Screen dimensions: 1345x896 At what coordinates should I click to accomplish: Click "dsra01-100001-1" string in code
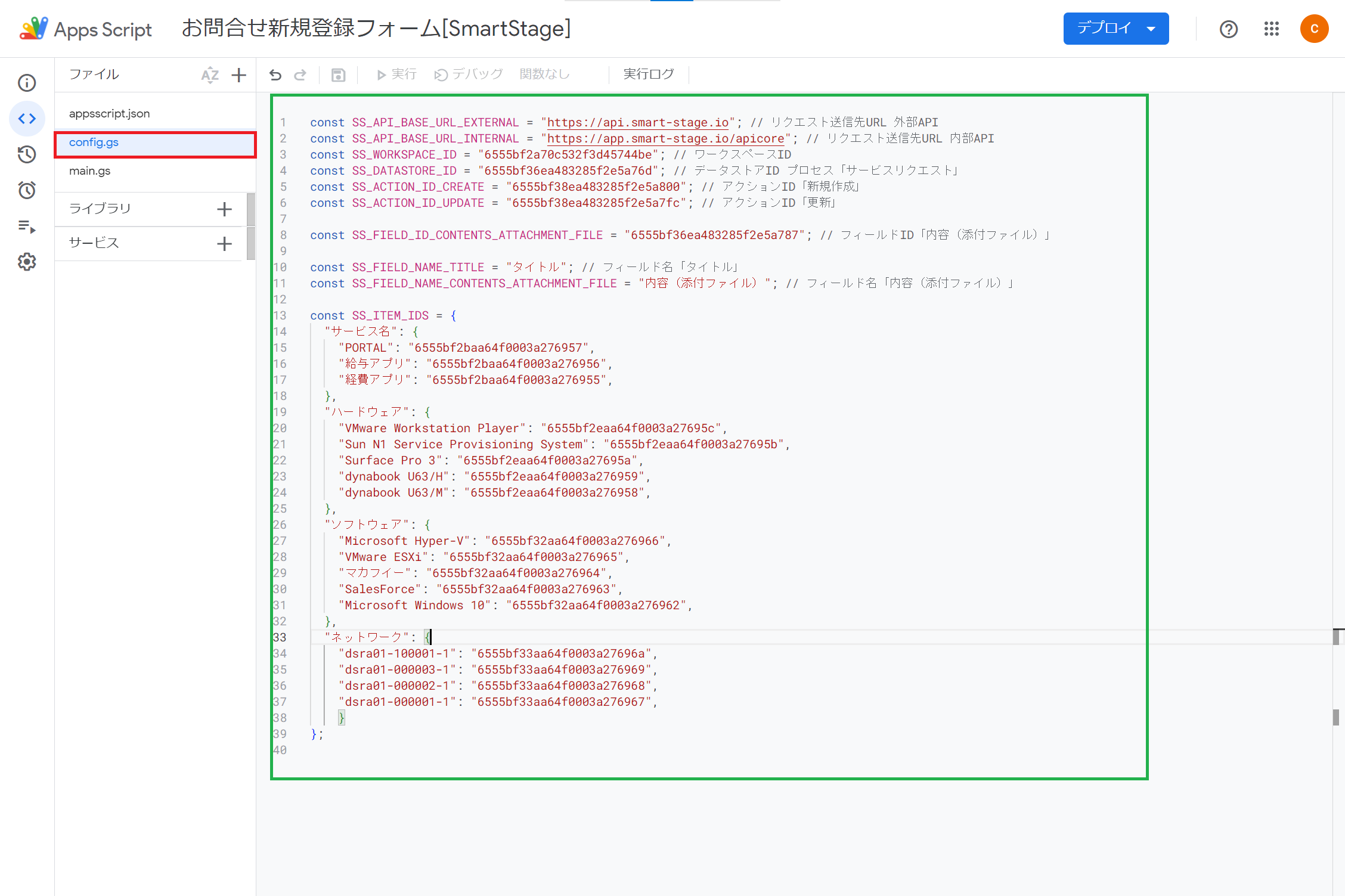point(397,654)
